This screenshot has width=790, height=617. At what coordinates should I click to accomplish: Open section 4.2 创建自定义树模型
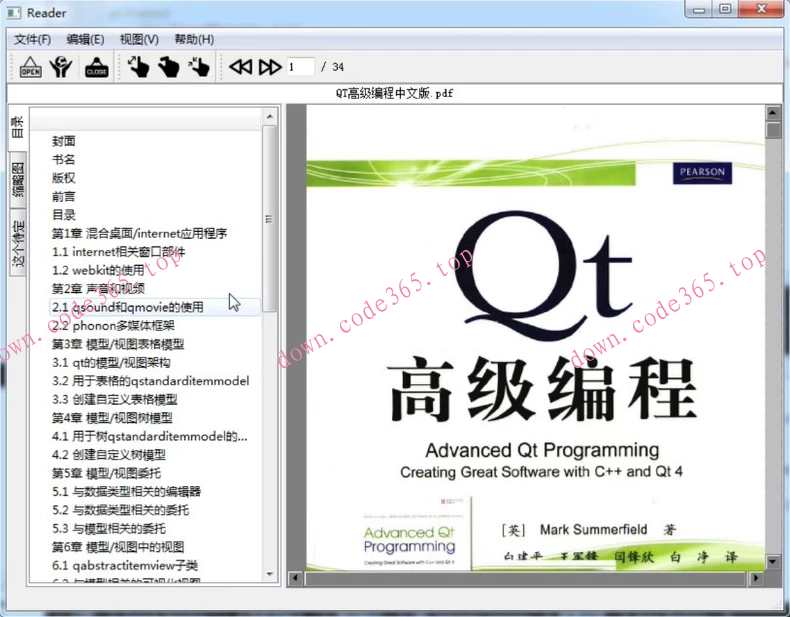pos(109,455)
